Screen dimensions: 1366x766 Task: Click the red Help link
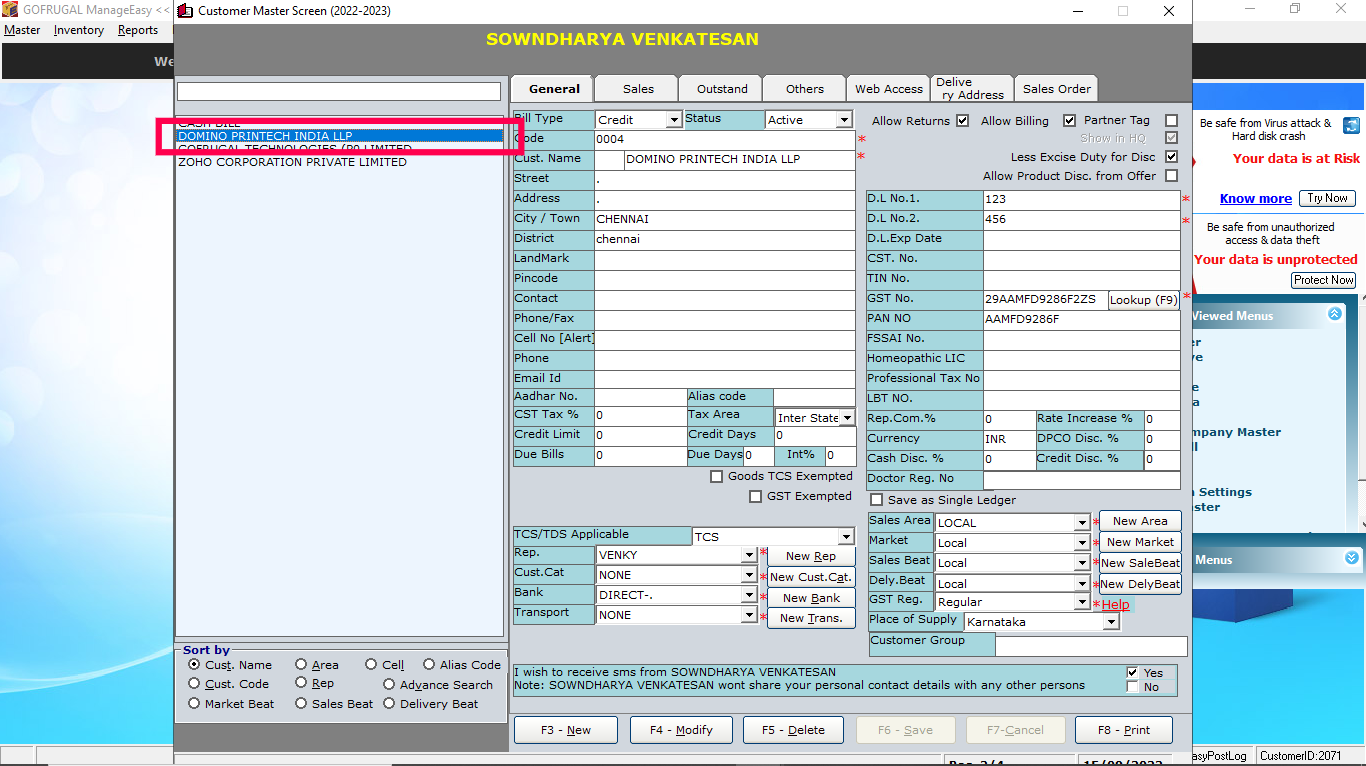point(1115,605)
